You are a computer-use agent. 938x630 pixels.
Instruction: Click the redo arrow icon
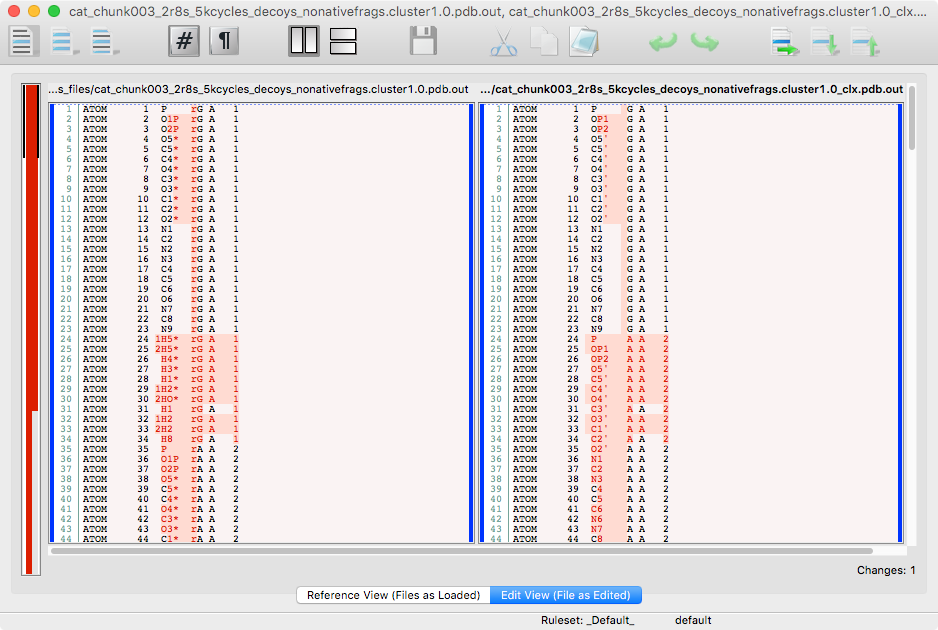(704, 42)
